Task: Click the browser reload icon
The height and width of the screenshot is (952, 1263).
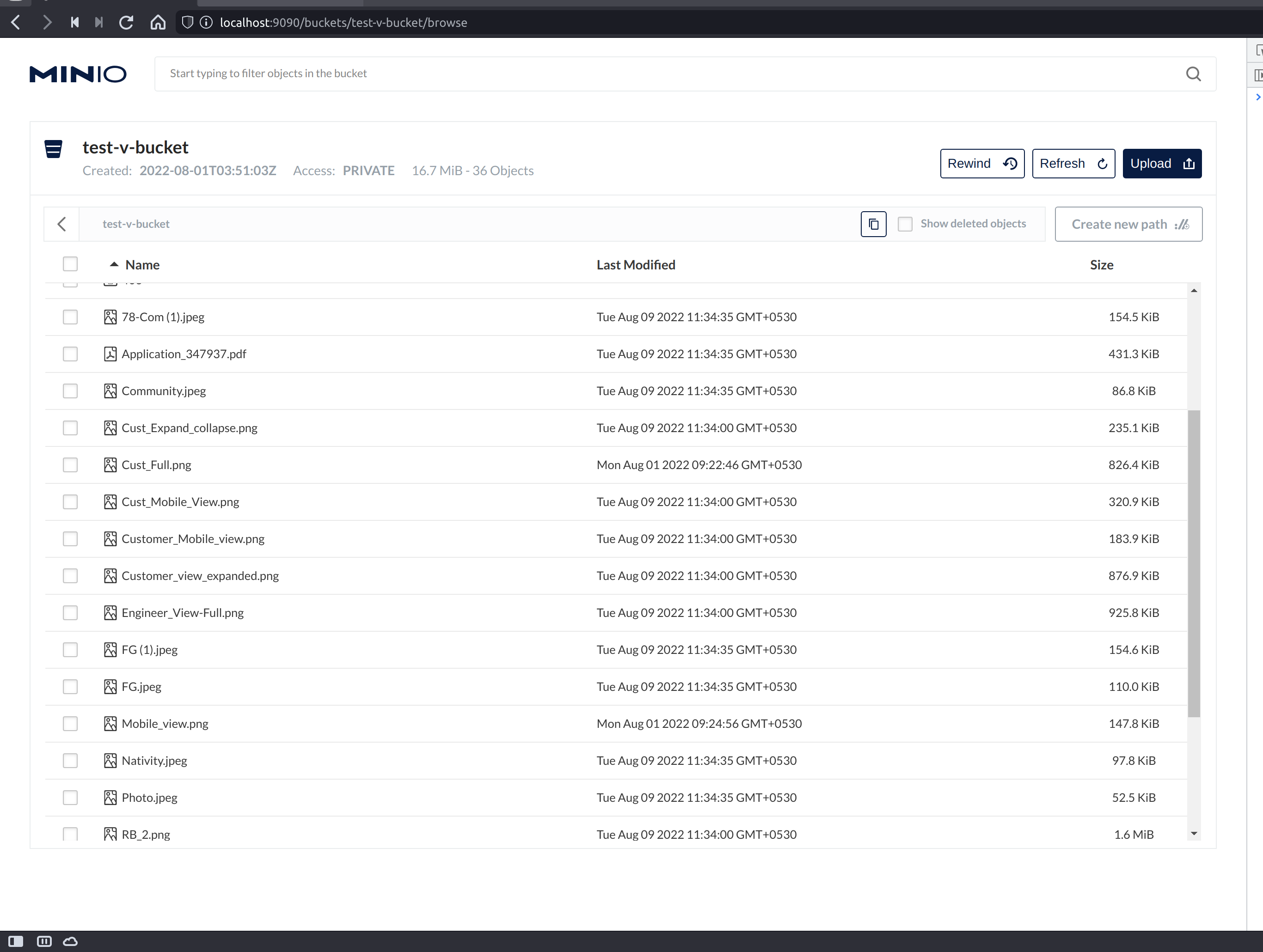Action: pos(126,23)
